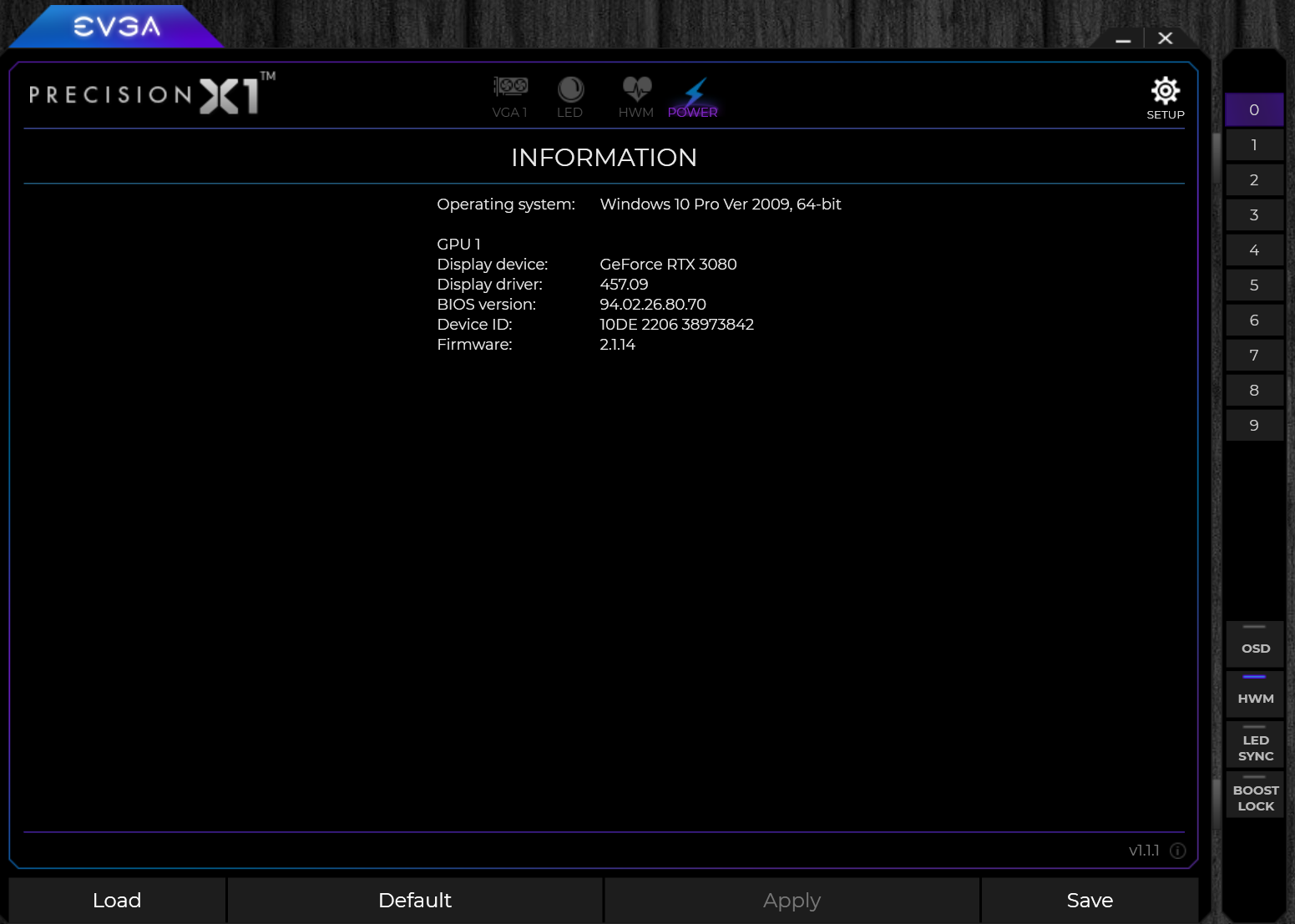Click the v1.1.1 version label
Image resolution: width=1295 pixels, height=924 pixels.
click(1144, 851)
